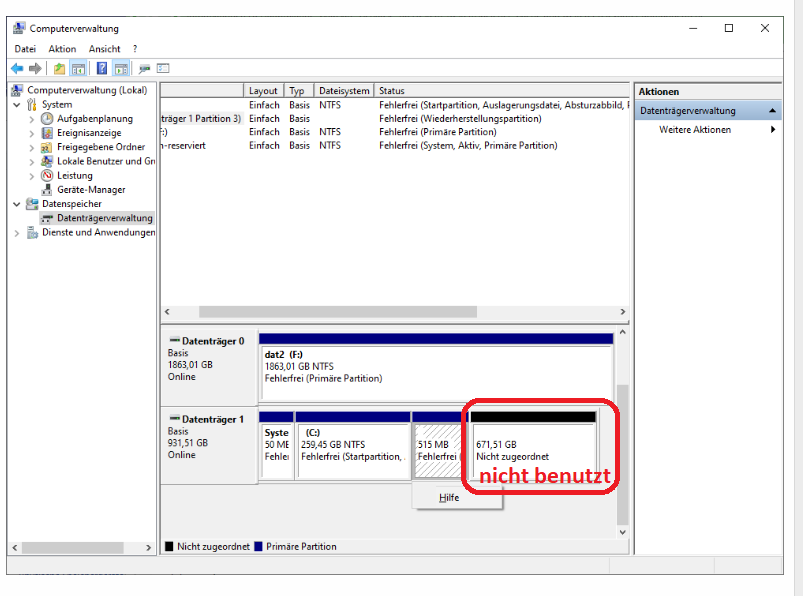Click the Datenträger 0 label 1863,01 GB
Image resolution: width=803 pixels, height=596 pixels.
[190, 365]
